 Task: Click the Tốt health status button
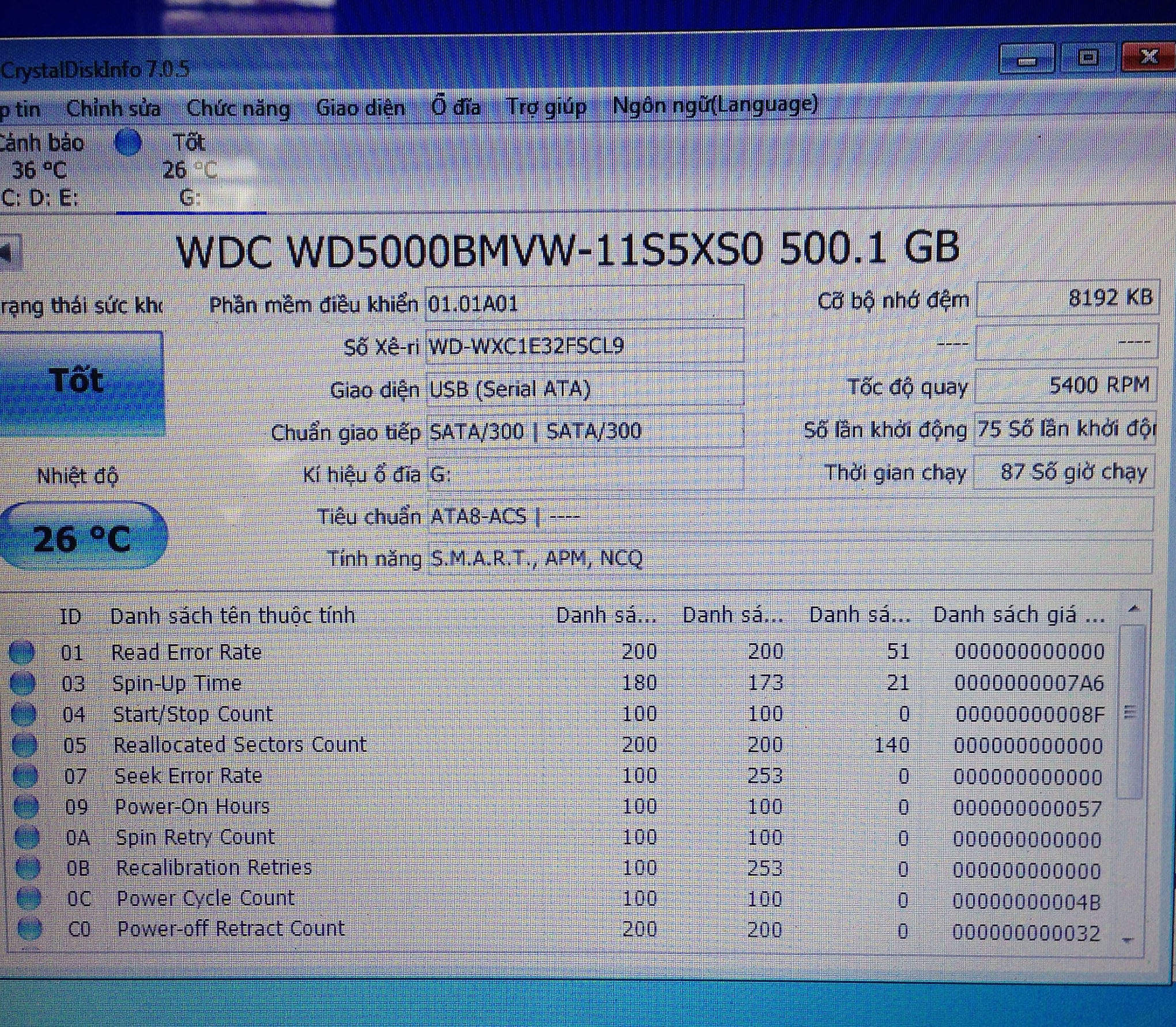81,383
